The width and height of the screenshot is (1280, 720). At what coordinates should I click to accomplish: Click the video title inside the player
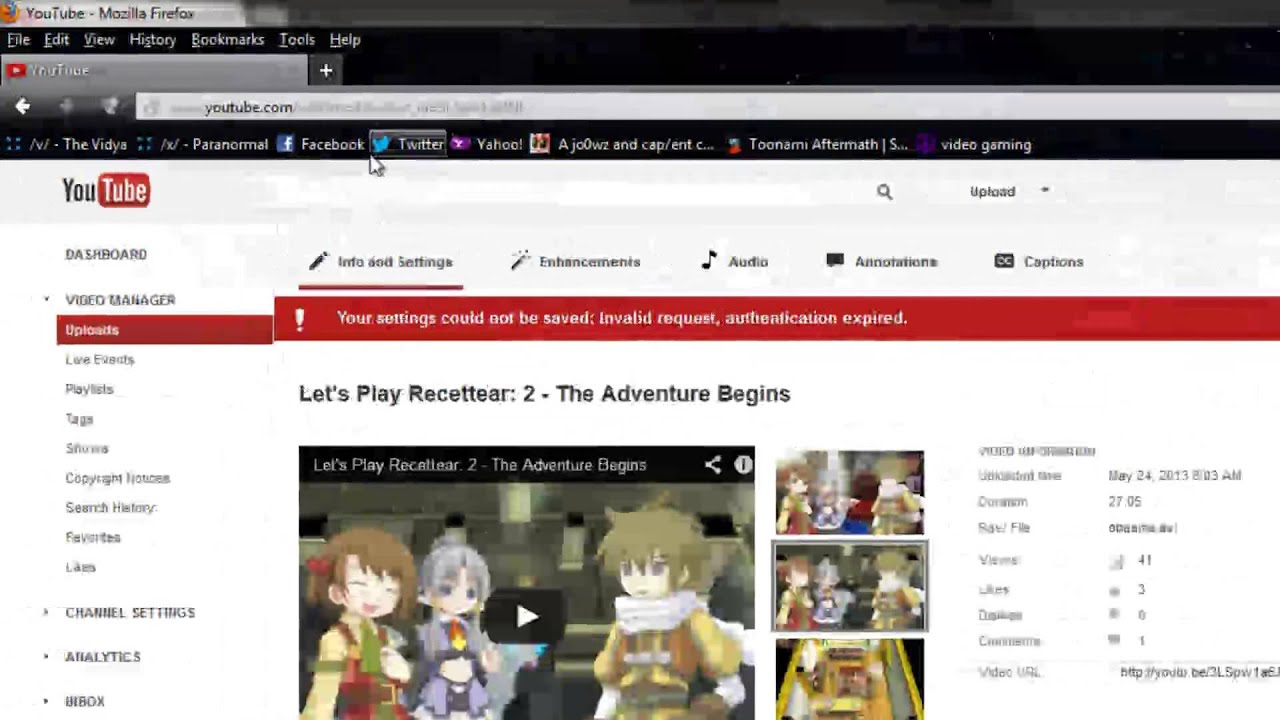tap(480, 465)
